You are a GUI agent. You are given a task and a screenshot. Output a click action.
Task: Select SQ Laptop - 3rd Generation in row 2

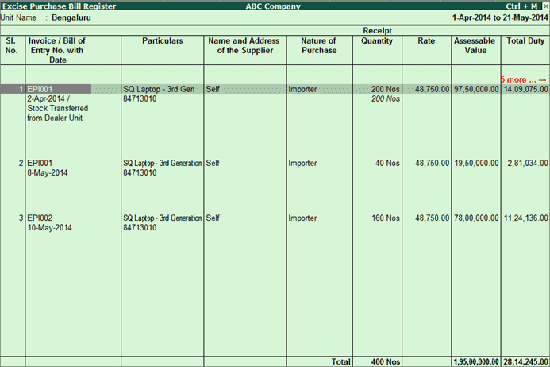(162, 163)
